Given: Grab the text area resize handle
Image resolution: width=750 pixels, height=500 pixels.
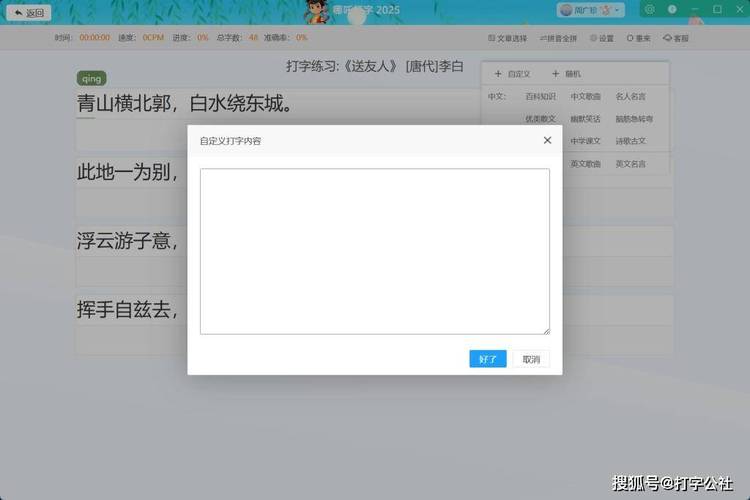Looking at the screenshot, I should click(546, 331).
